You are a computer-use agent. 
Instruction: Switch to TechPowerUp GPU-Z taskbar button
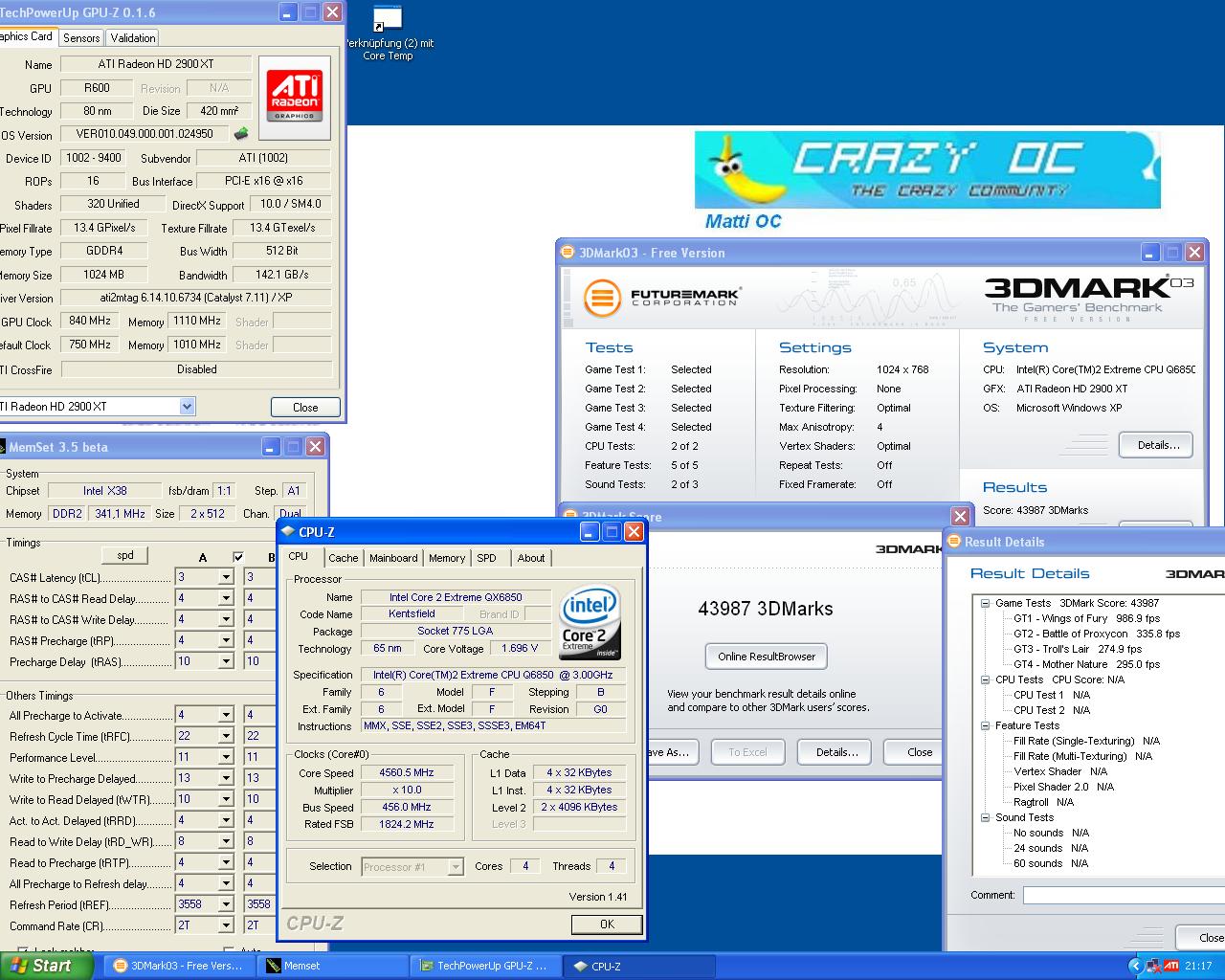[x=486, y=966]
